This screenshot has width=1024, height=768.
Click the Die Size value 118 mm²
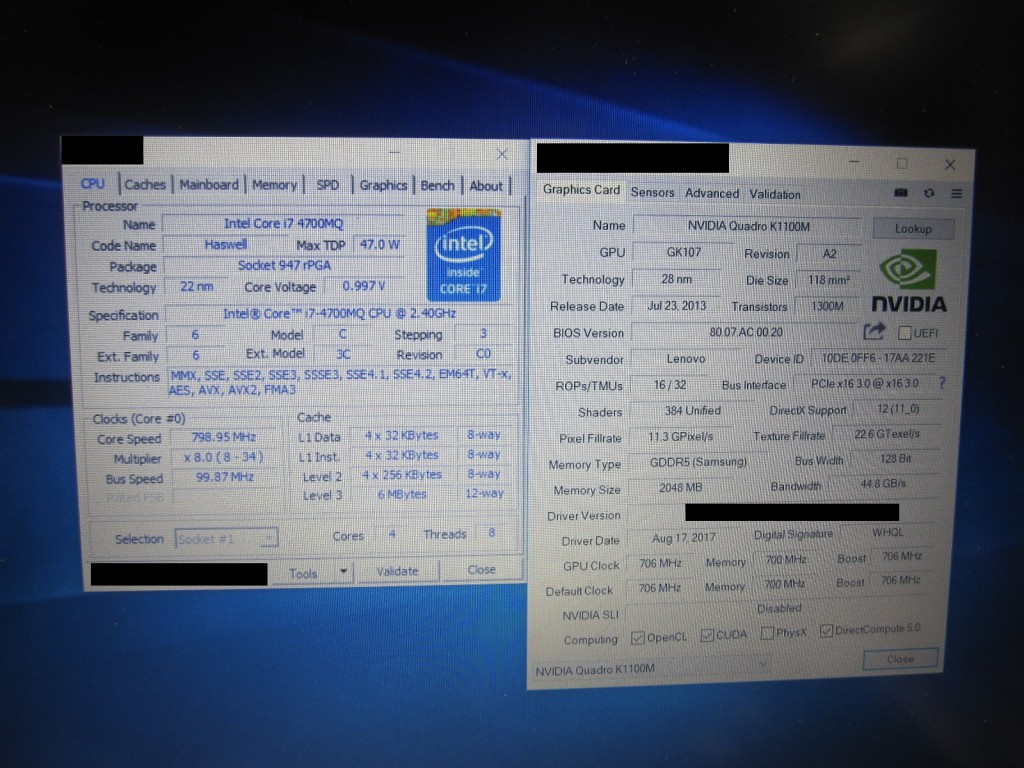(828, 280)
